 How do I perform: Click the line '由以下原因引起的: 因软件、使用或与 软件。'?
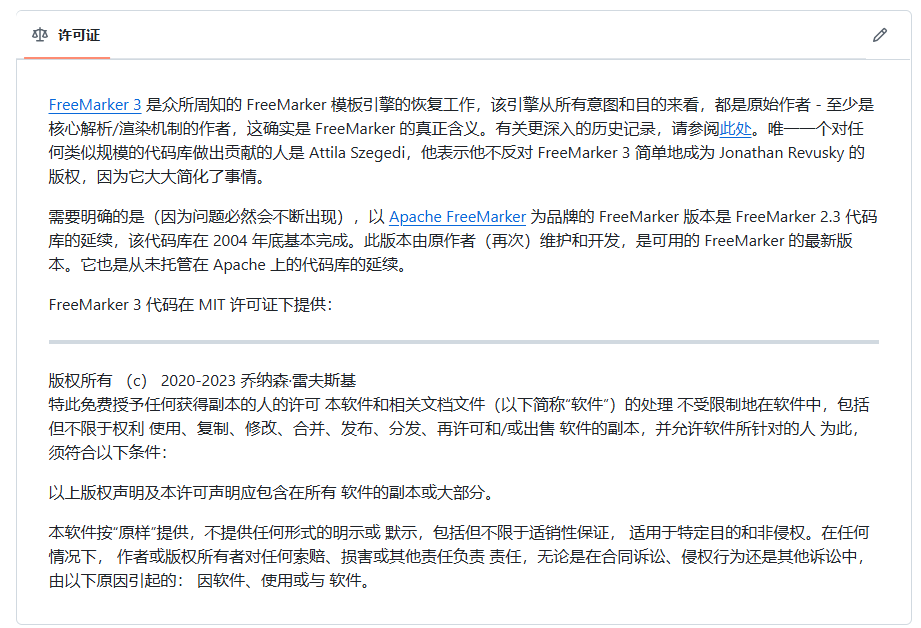coord(209,581)
